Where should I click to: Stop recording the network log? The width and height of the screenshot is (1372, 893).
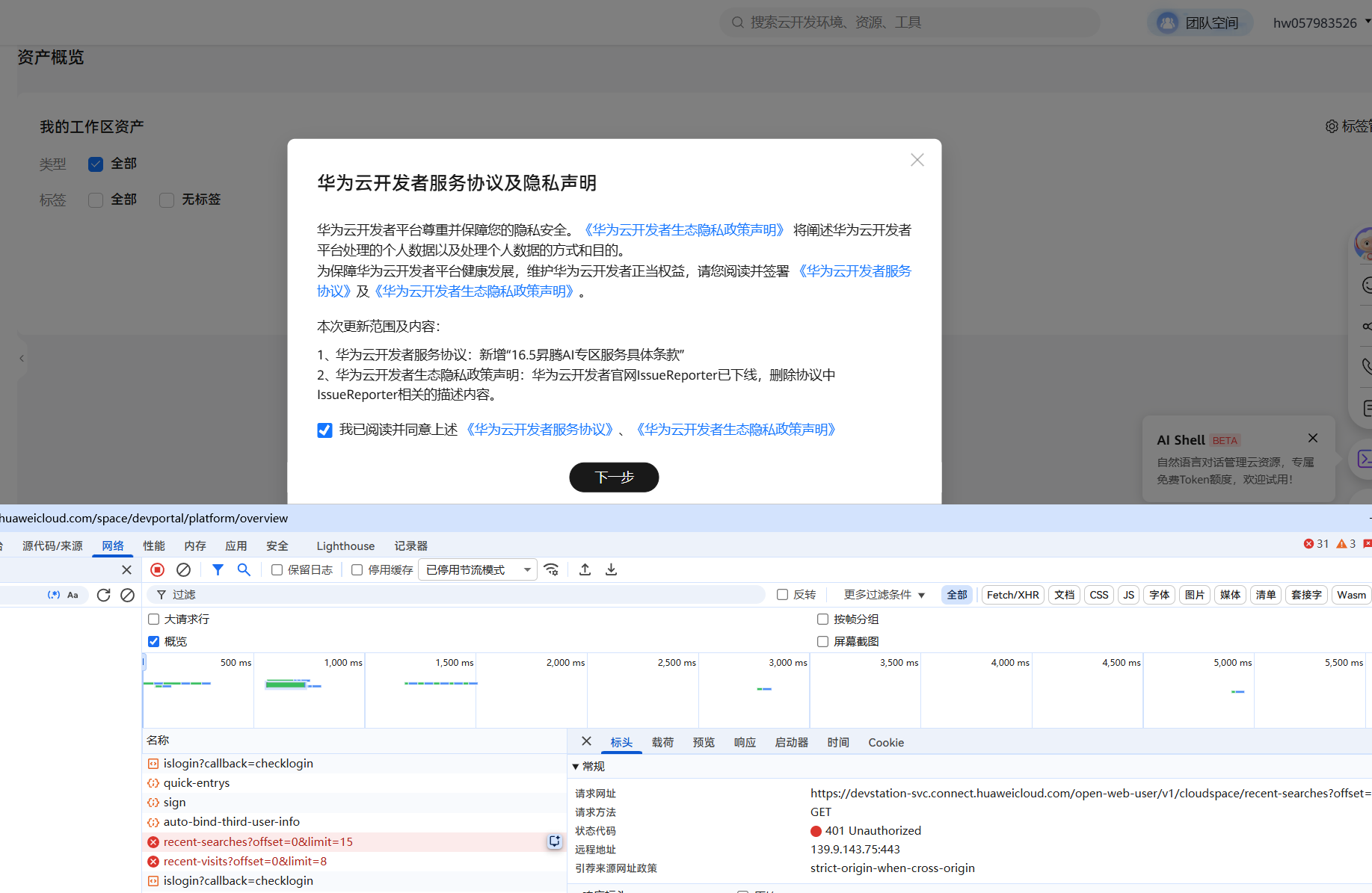coord(157,569)
